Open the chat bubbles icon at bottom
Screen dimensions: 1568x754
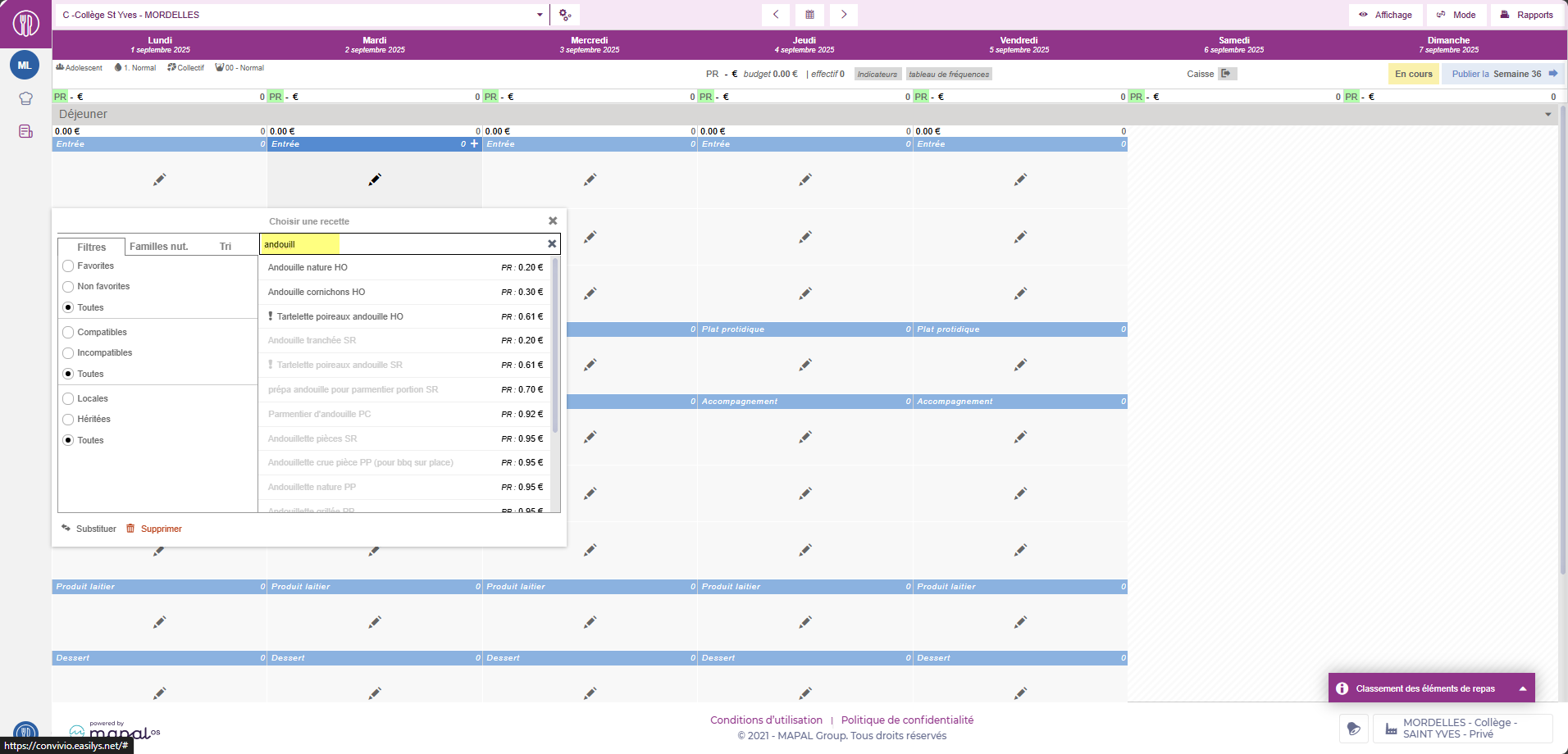click(1354, 729)
